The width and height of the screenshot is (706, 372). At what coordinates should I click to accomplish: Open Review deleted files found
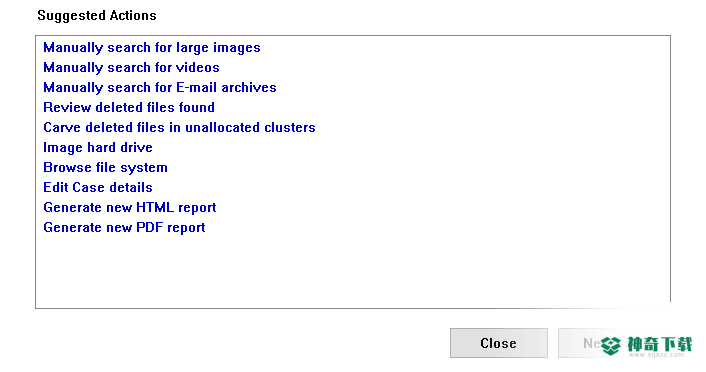click(x=129, y=107)
